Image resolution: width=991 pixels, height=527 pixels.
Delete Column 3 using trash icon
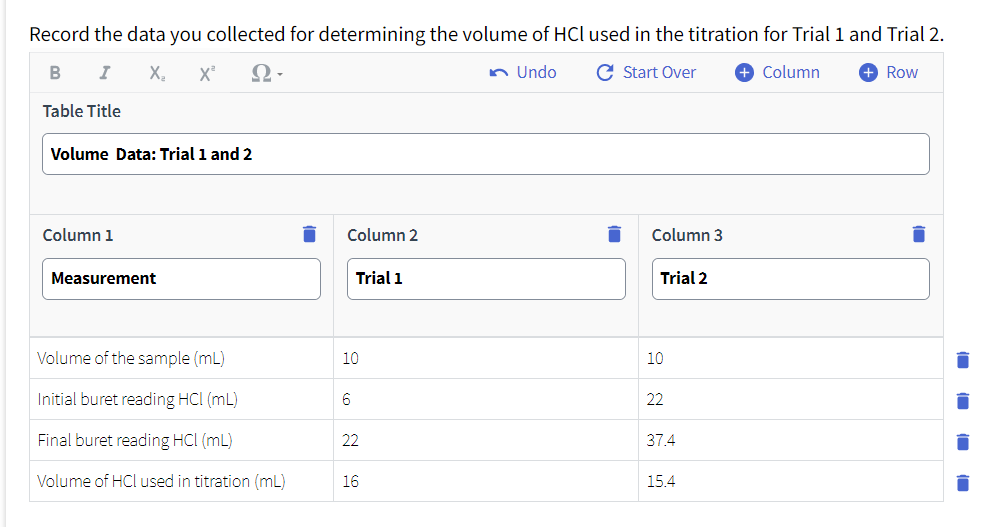tap(919, 234)
